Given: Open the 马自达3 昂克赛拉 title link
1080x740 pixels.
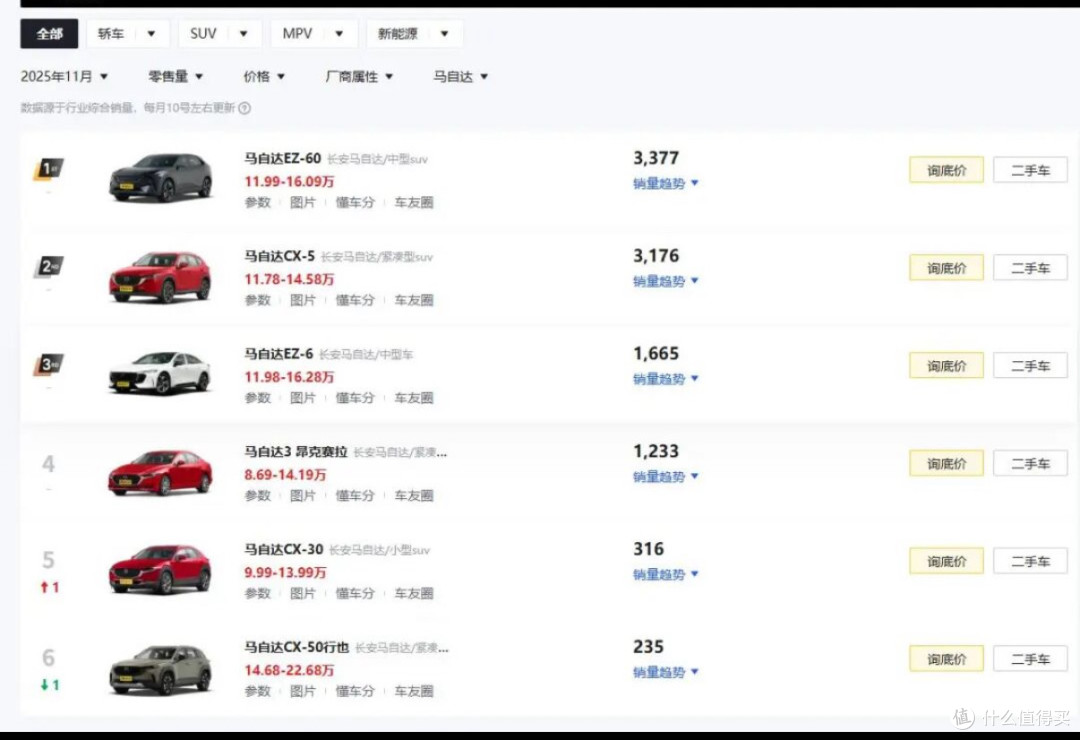Looking at the screenshot, I should pyautogui.click(x=295, y=452).
